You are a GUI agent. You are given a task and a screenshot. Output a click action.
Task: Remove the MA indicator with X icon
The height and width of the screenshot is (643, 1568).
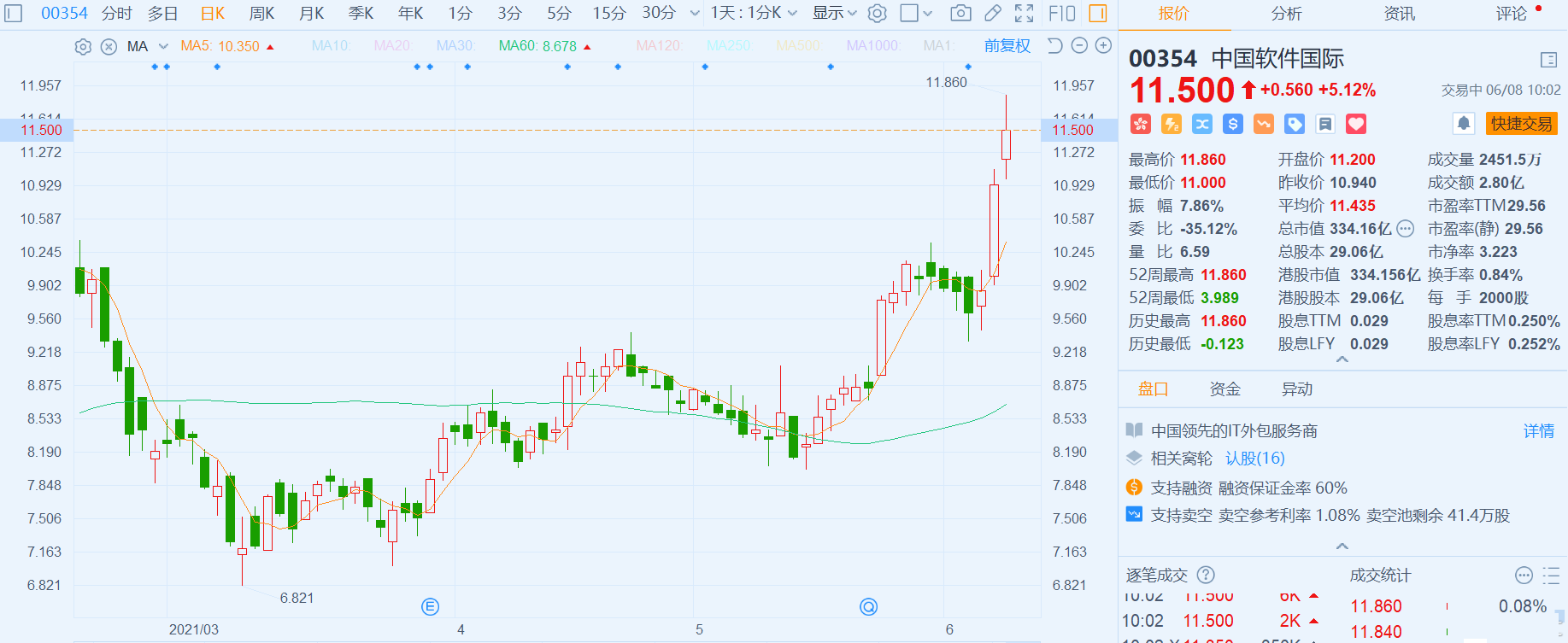[x=109, y=47]
